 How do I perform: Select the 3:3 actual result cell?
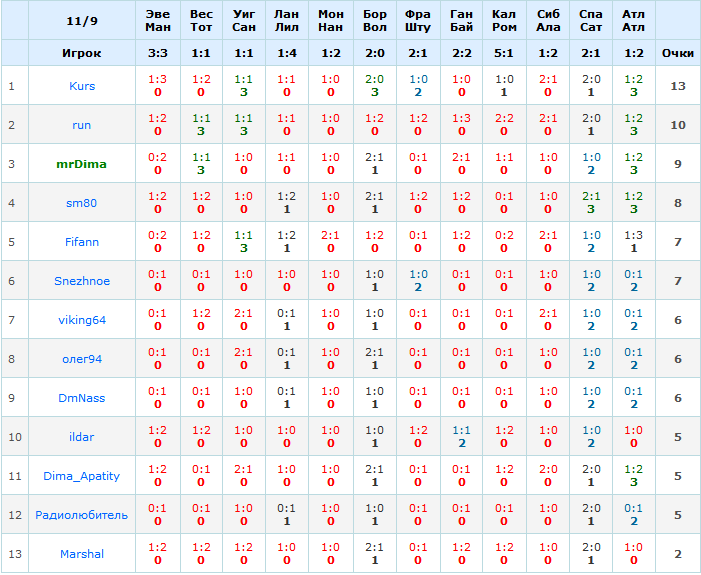tap(158, 53)
